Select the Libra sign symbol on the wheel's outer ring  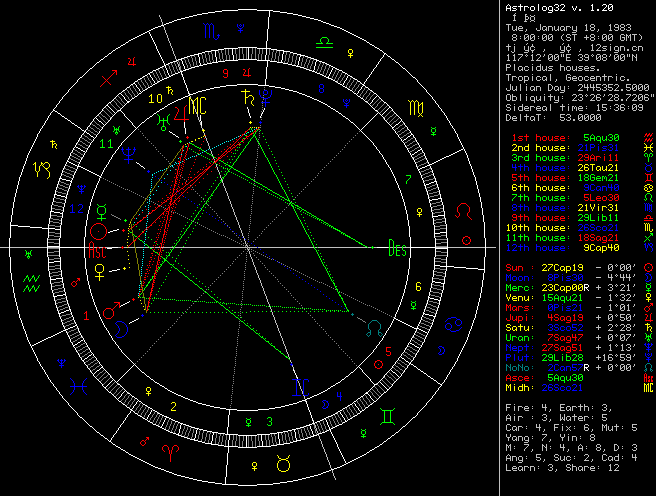(325, 42)
